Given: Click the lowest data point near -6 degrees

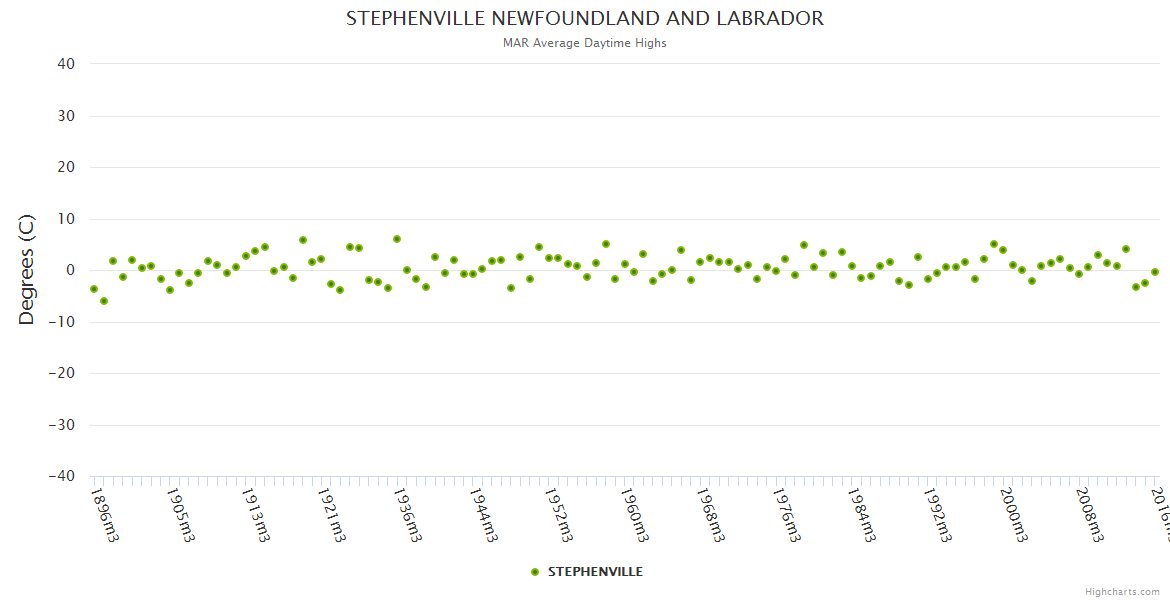Looking at the screenshot, I should [x=104, y=301].
